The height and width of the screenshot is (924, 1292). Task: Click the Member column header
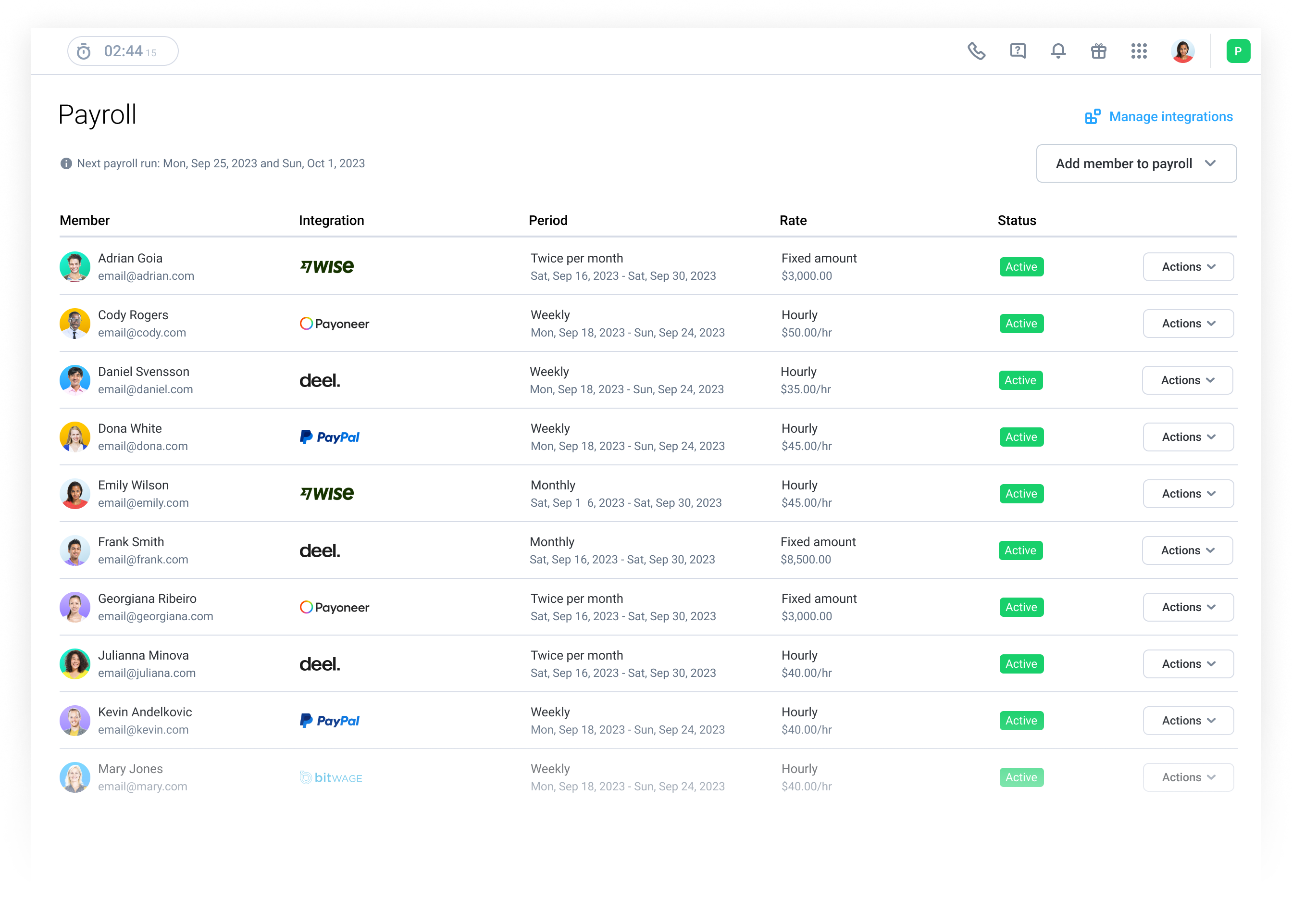[x=85, y=221]
